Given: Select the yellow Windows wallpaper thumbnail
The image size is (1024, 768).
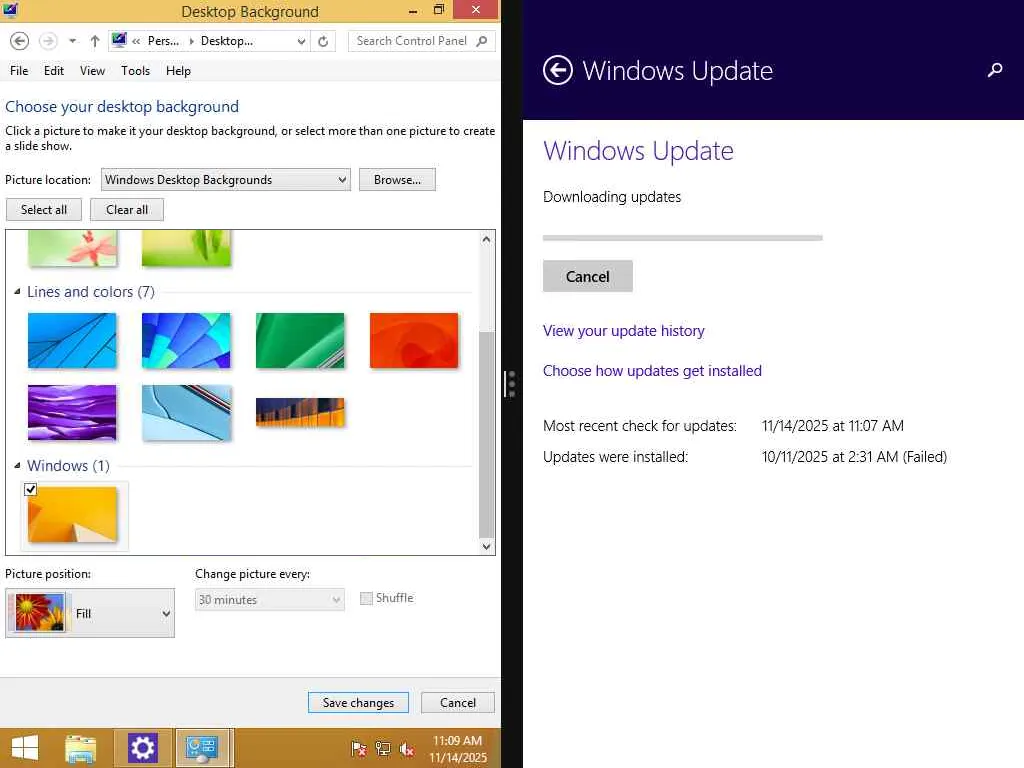Looking at the screenshot, I should click(x=72, y=515).
